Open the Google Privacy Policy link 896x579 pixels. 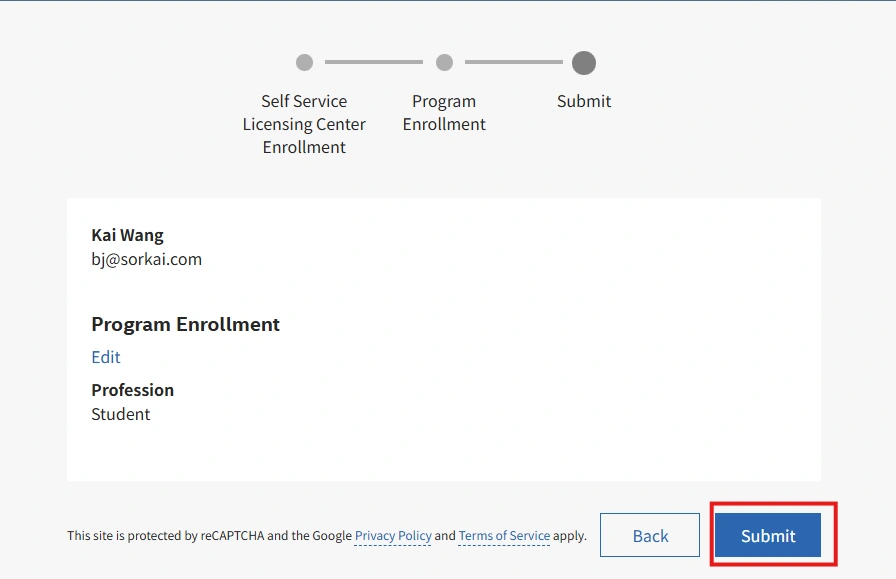tap(393, 536)
